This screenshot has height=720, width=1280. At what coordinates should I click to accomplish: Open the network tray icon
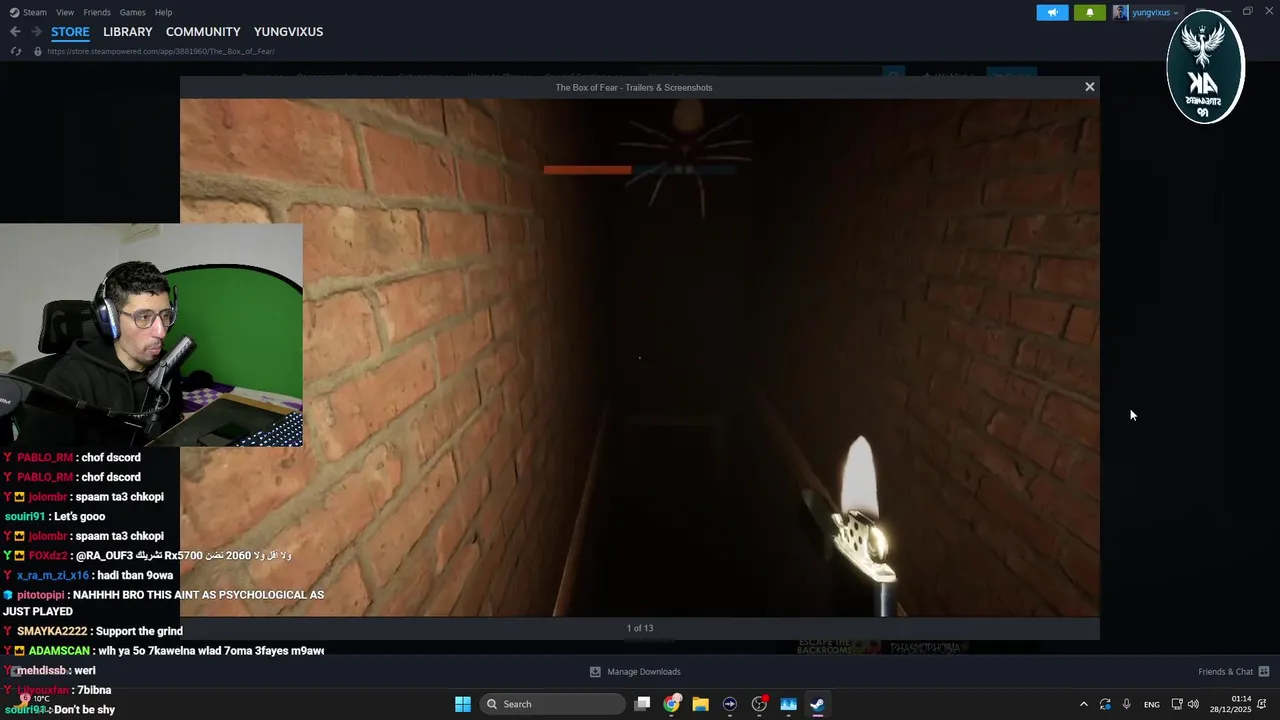coord(1177,704)
